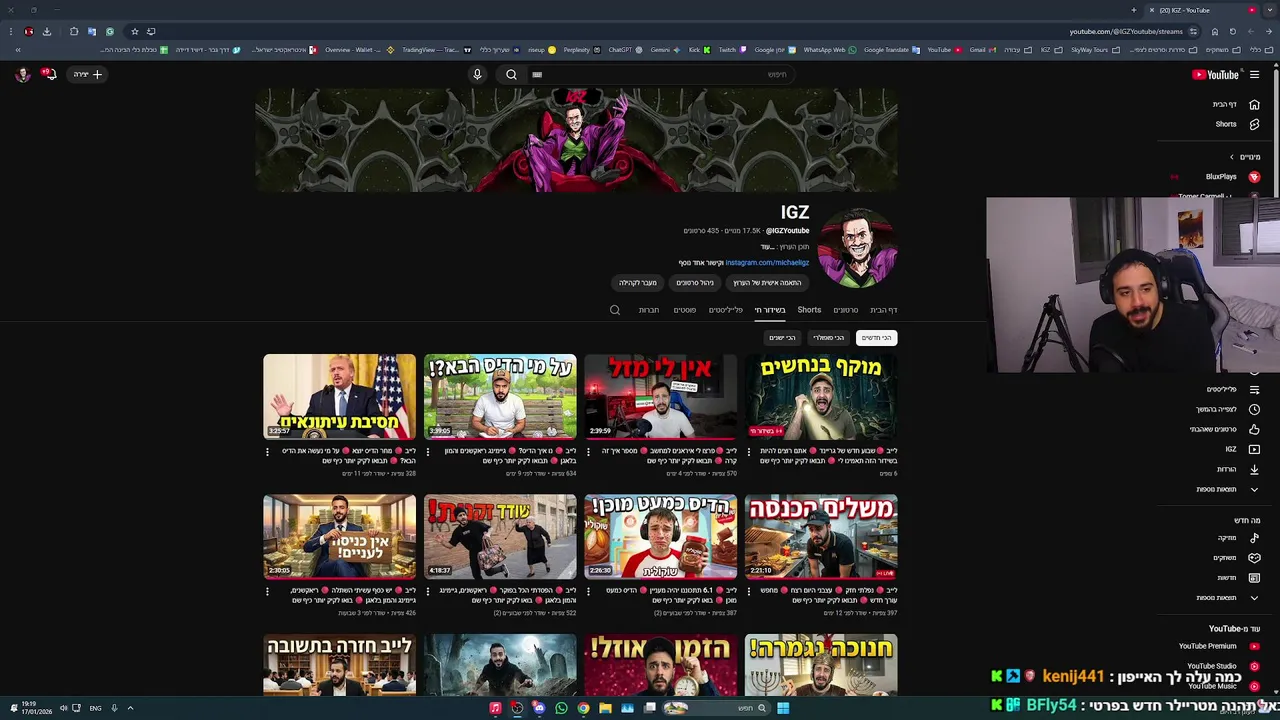Focus the YouTube search input field
This screenshot has height=720, width=1280.
660,74
